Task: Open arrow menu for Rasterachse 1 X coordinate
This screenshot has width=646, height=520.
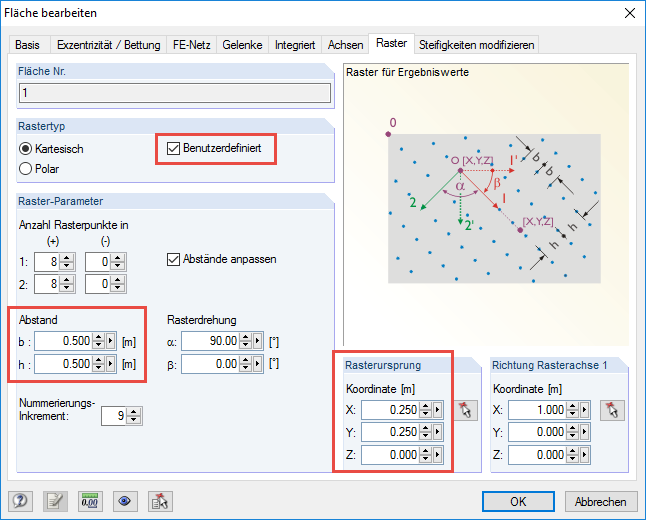Action: click(584, 410)
